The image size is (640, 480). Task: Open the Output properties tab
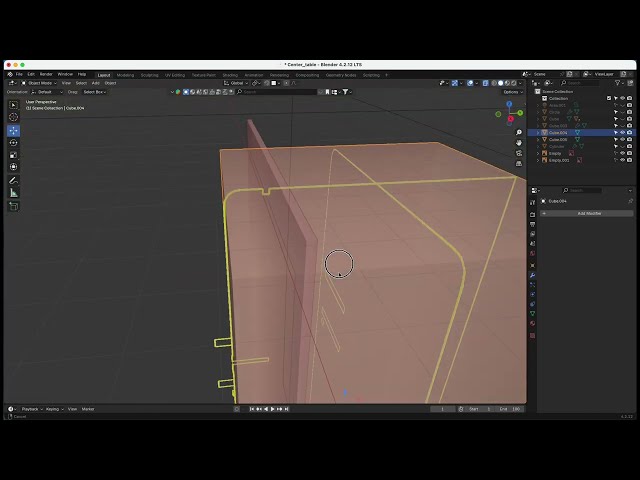[532, 224]
